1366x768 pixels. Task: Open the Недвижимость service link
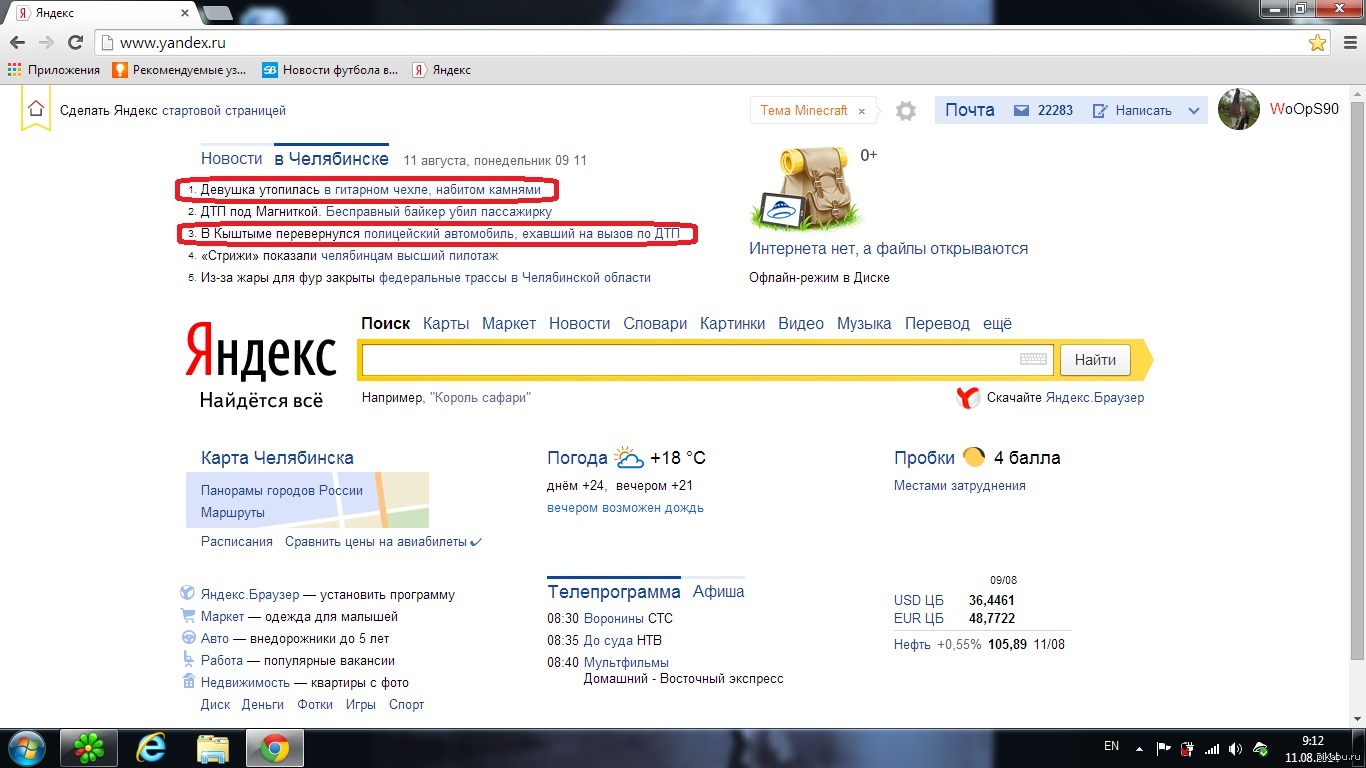pyautogui.click(x=245, y=682)
